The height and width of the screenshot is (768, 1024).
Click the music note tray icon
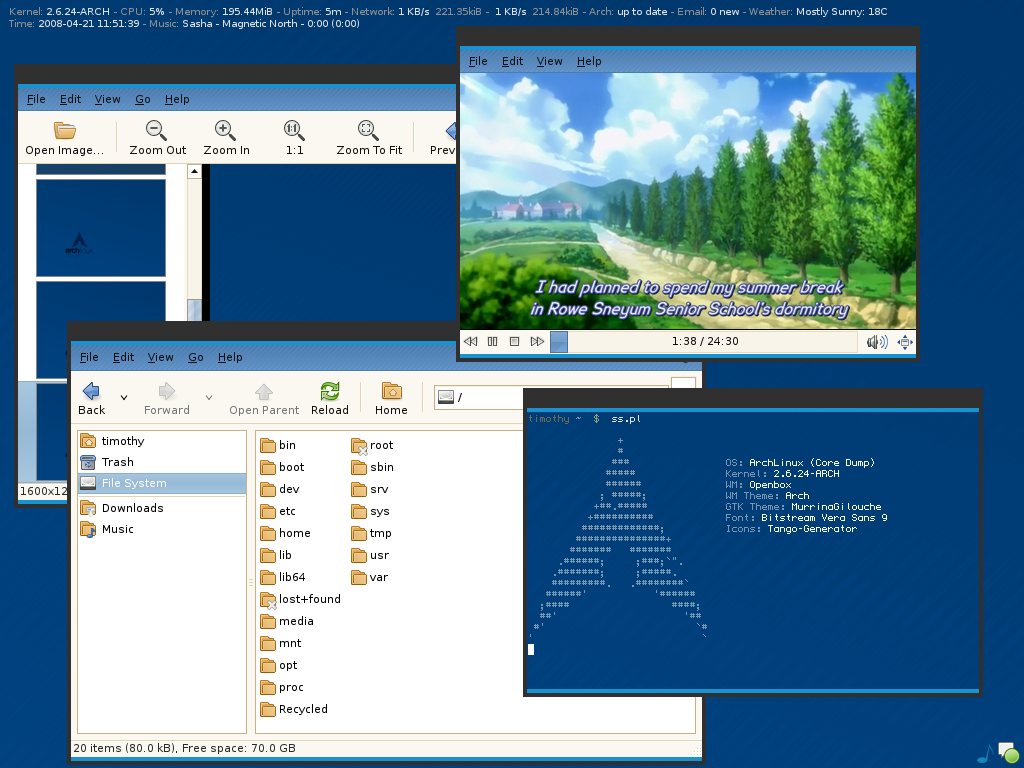(985, 754)
